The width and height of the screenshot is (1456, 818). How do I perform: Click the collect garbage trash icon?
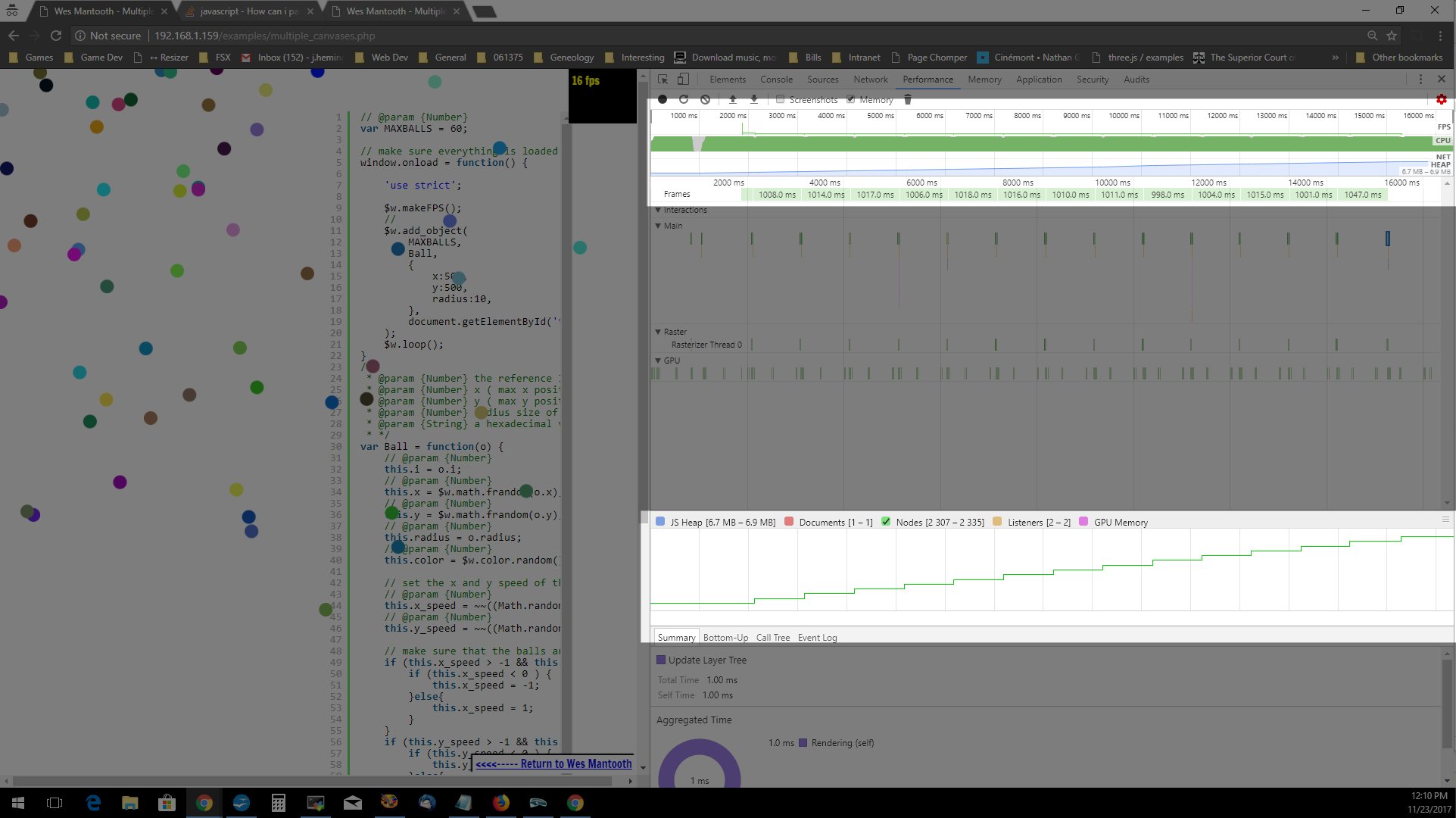[x=908, y=99]
